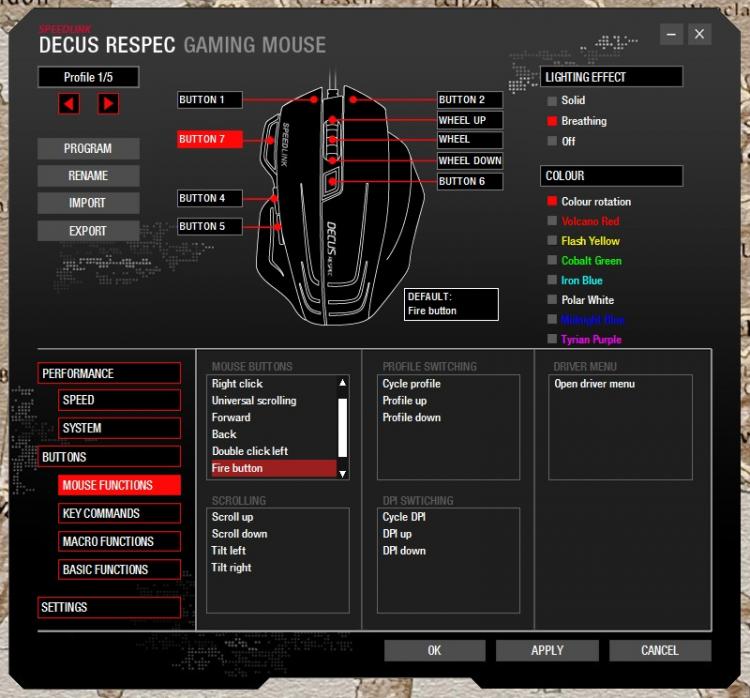Click mouse buttons list scrollbar thumb
Screen dimensions: 750x698
coord(342,428)
